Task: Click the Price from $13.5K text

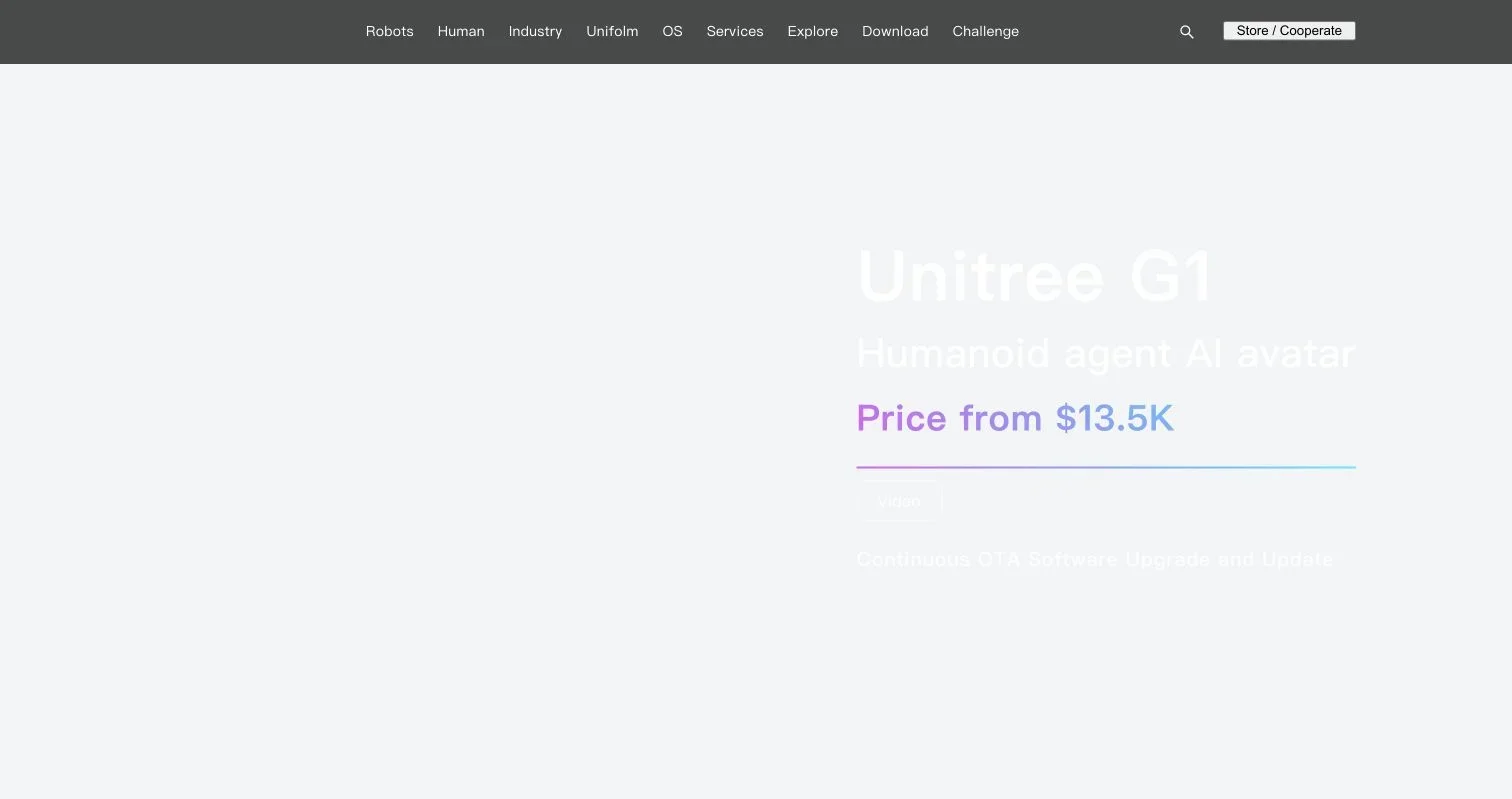Action: (x=1015, y=418)
